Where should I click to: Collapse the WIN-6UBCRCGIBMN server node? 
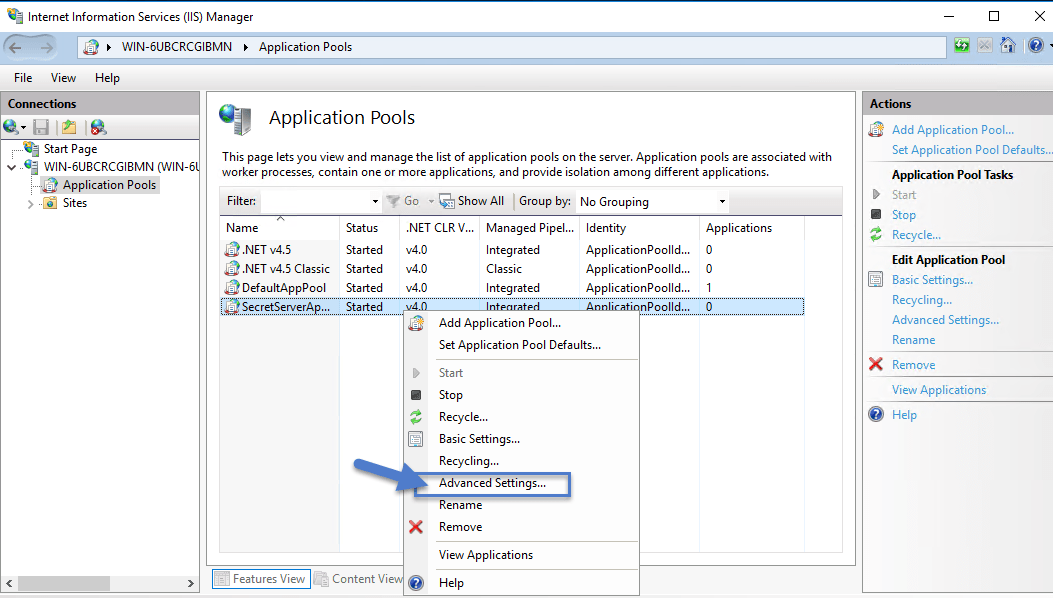click(11, 167)
